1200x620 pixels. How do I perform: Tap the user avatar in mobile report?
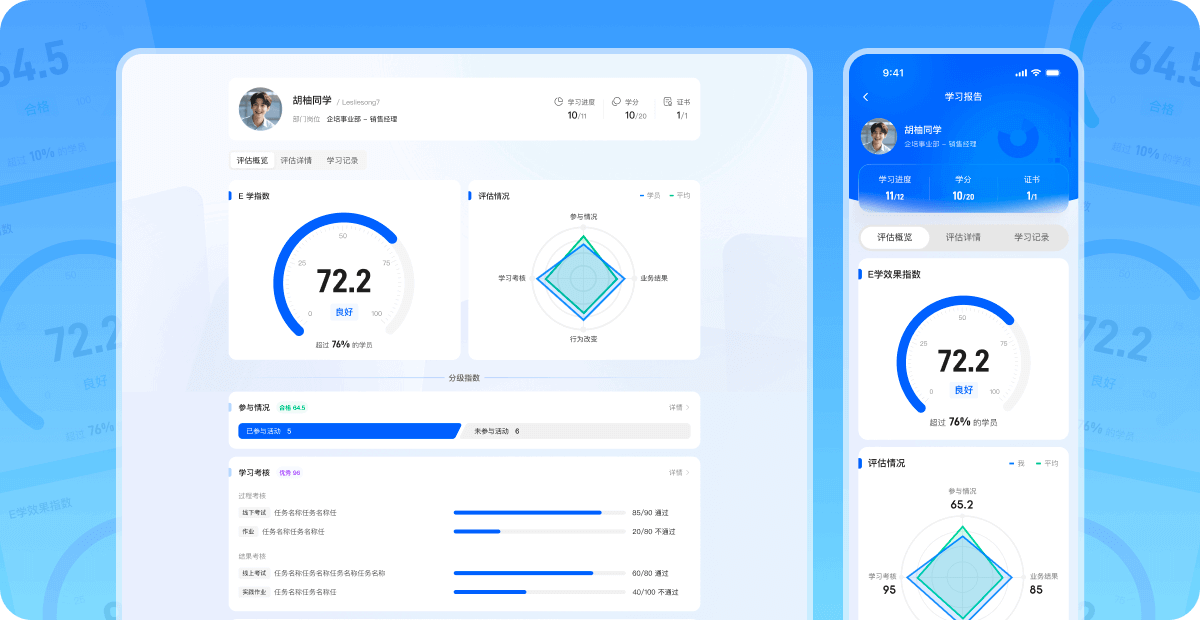coord(879,137)
